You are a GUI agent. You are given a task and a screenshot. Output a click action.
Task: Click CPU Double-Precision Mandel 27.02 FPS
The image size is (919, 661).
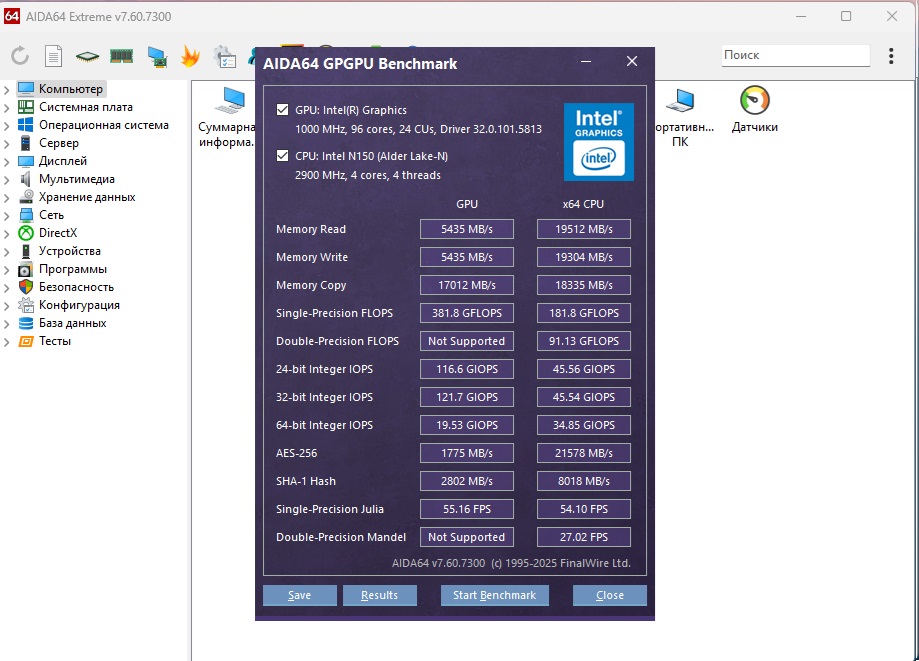(584, 537)
